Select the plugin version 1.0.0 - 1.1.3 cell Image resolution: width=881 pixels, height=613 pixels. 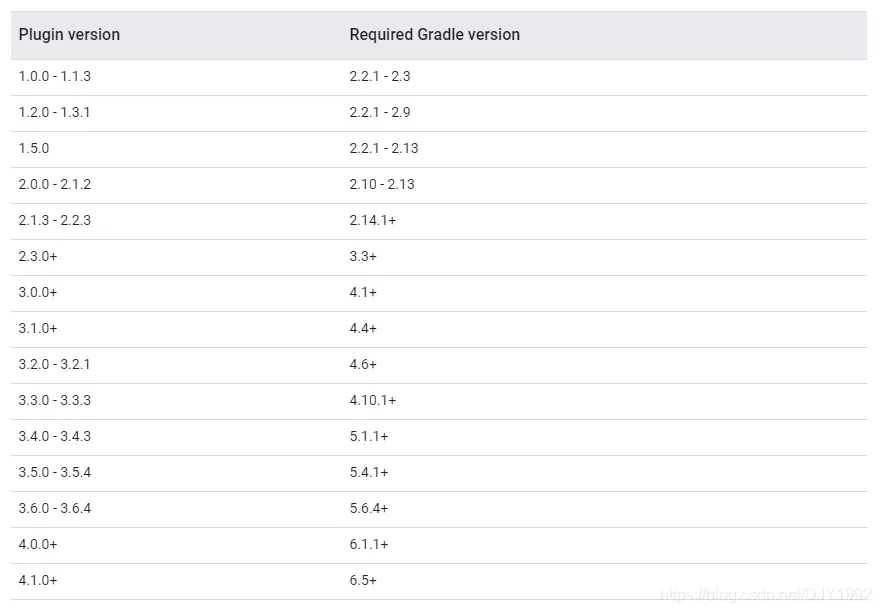pyautogui.click(x=54, y=77)
